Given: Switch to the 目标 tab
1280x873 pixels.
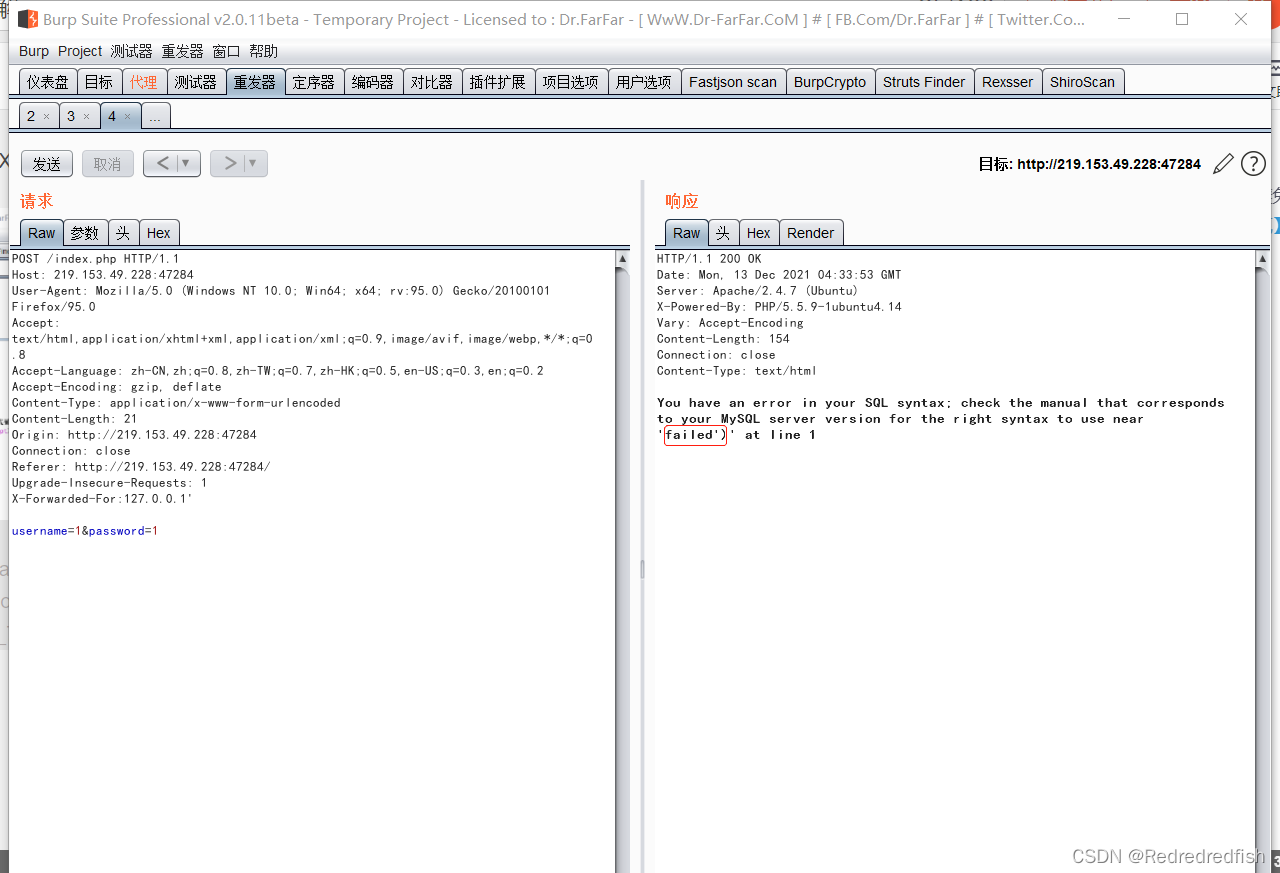Looking at the screenshot, I should click(99, 82).
